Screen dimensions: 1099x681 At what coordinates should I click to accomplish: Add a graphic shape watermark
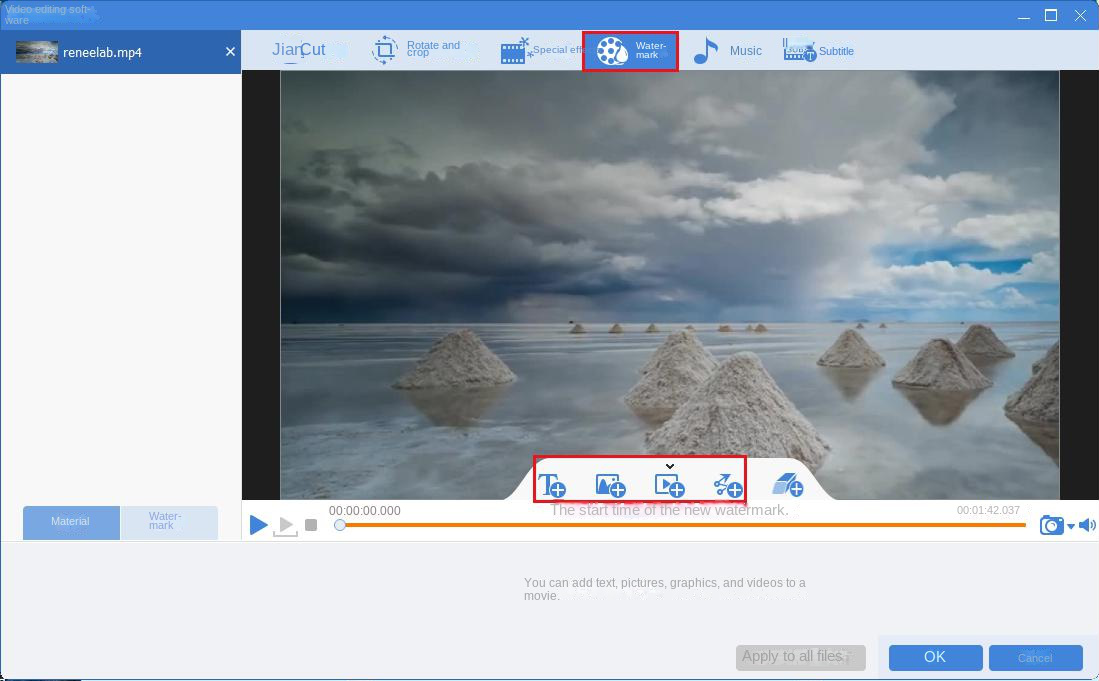tap(727, 486)
